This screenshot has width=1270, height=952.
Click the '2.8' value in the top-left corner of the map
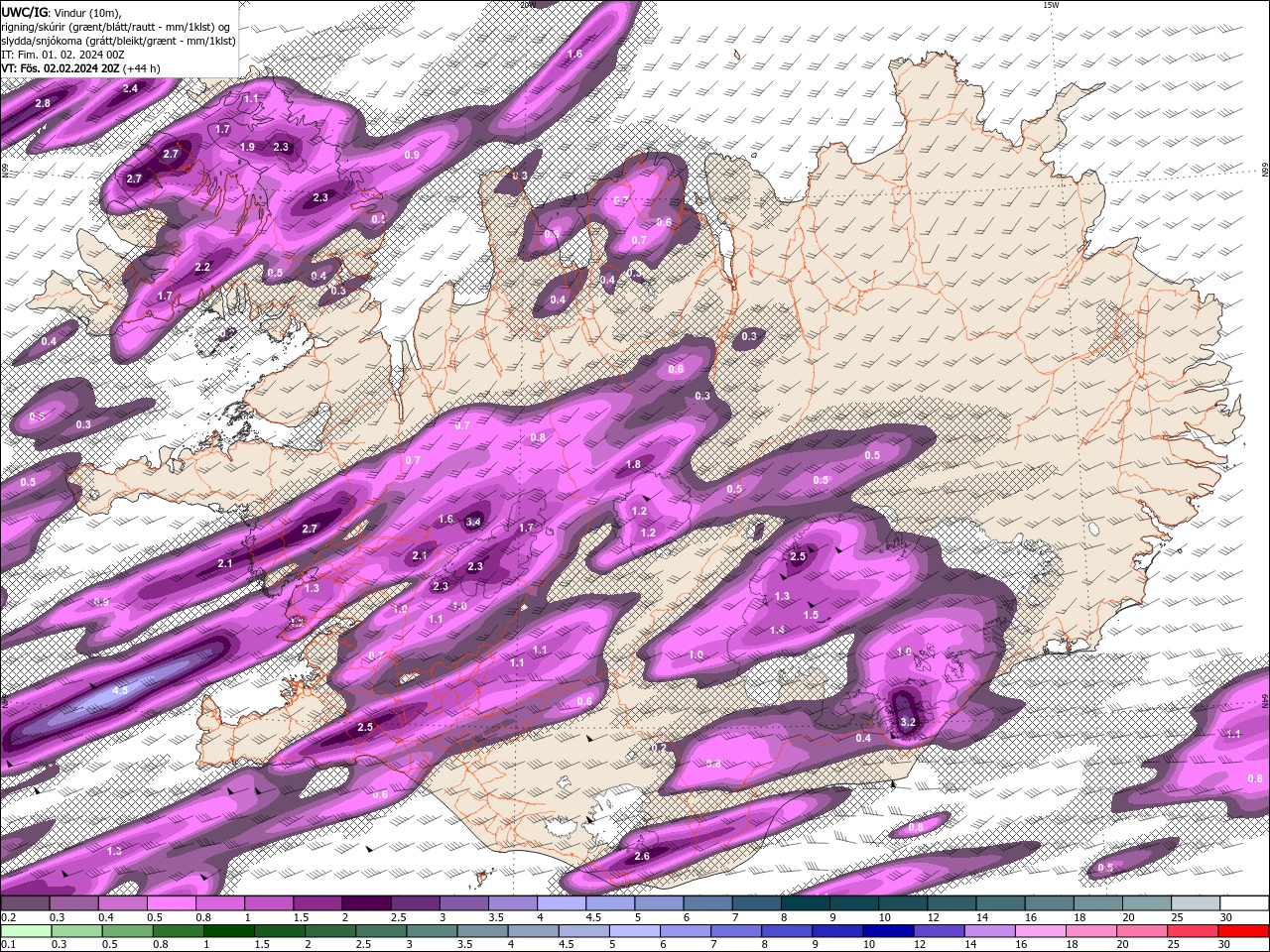click(x=43, y=103)
